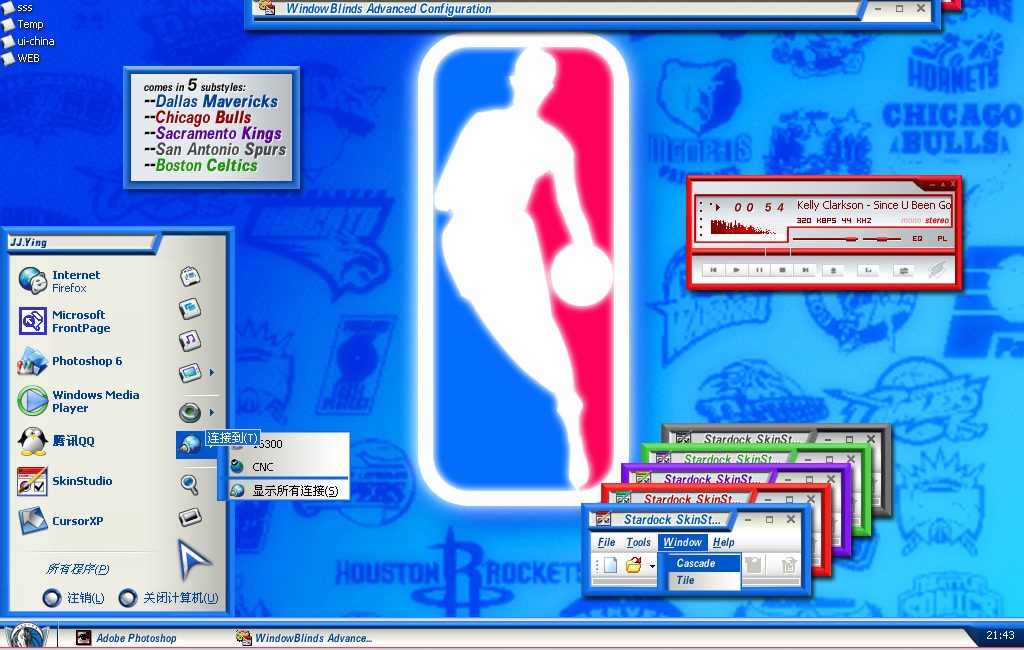Image resolution: width=1024 pixels, height=650 pixels.
Task: Open the sss desktop folder
Action: click(x=17, y=8)
